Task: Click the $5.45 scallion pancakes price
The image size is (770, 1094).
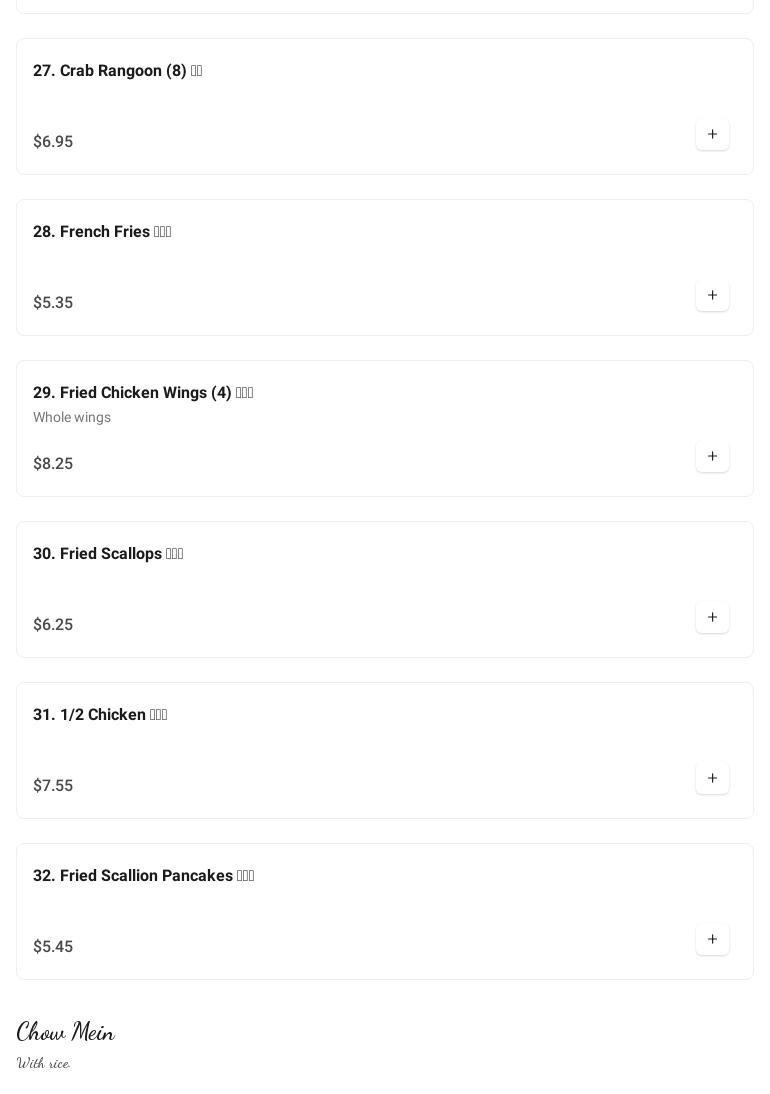Action: (53, 947)
